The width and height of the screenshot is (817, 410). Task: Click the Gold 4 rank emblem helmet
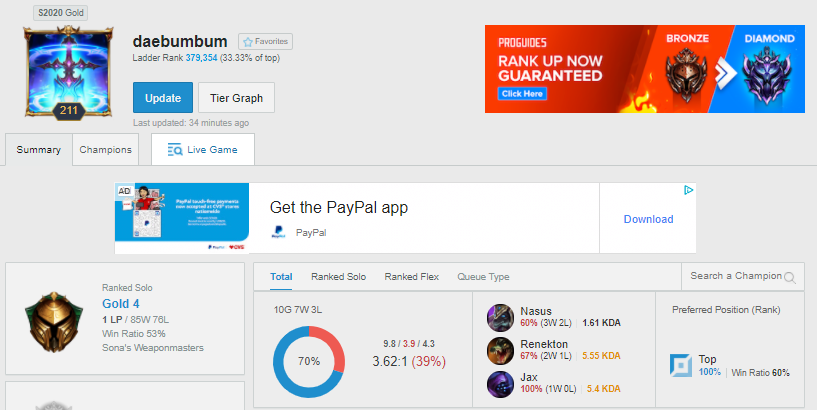(x=54, y=320)
